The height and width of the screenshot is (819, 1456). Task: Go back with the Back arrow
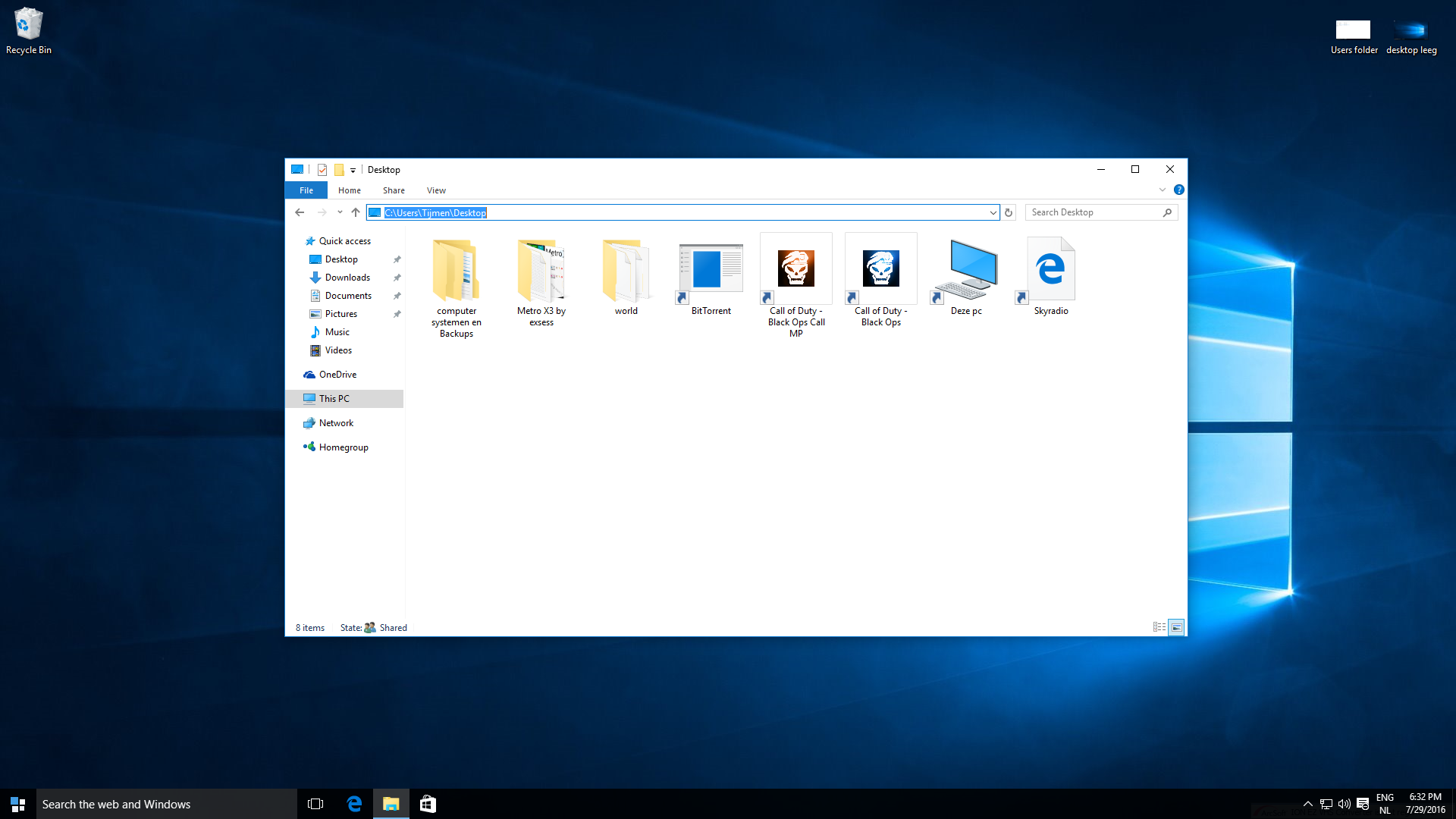(300, 212)
